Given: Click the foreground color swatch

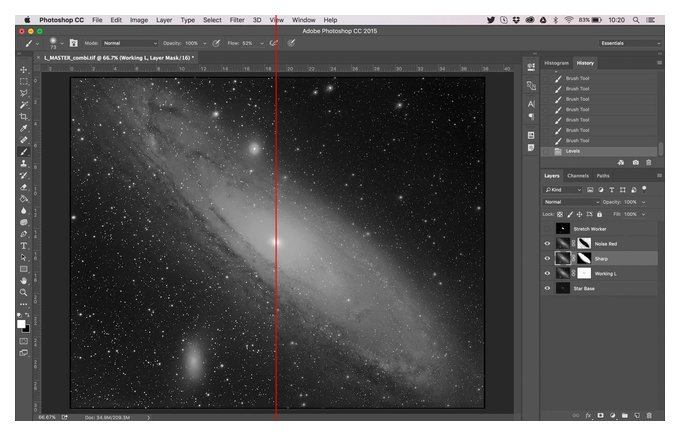Looking at the screenshot, I should (21, 324).
